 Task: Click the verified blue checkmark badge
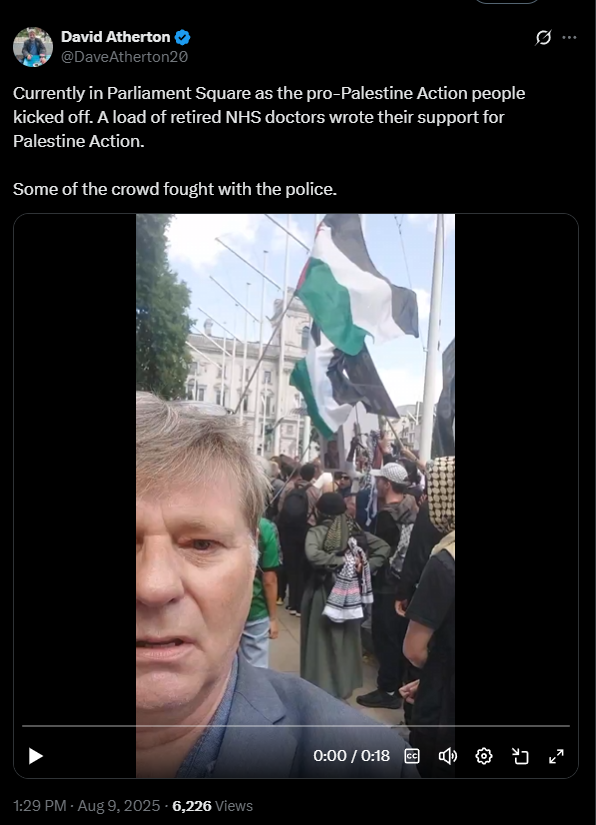coord(183,37)
